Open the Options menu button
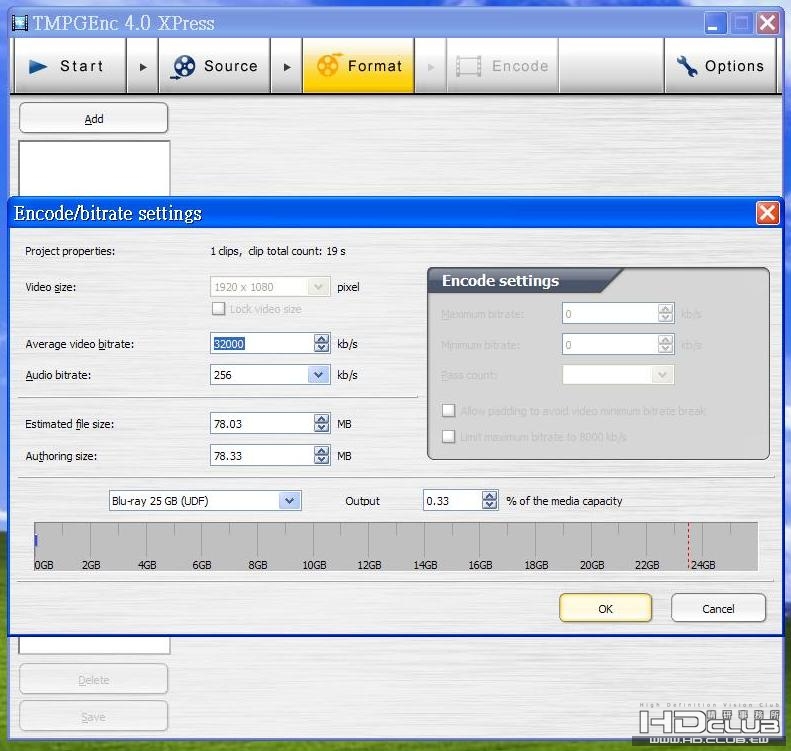The image size is (791, 751). [x=720, y=66]
